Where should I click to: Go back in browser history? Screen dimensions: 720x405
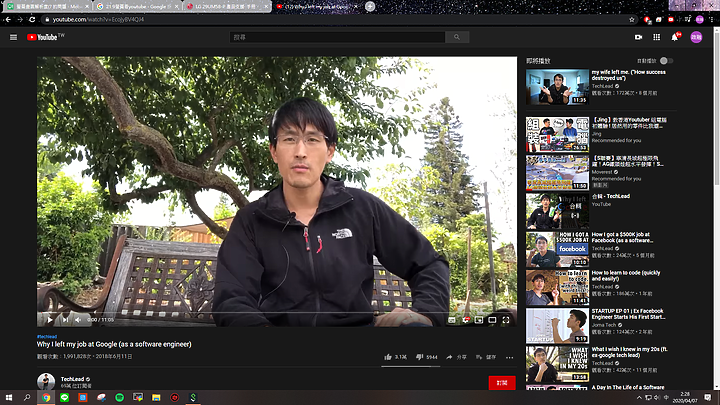tap(8, 19)
